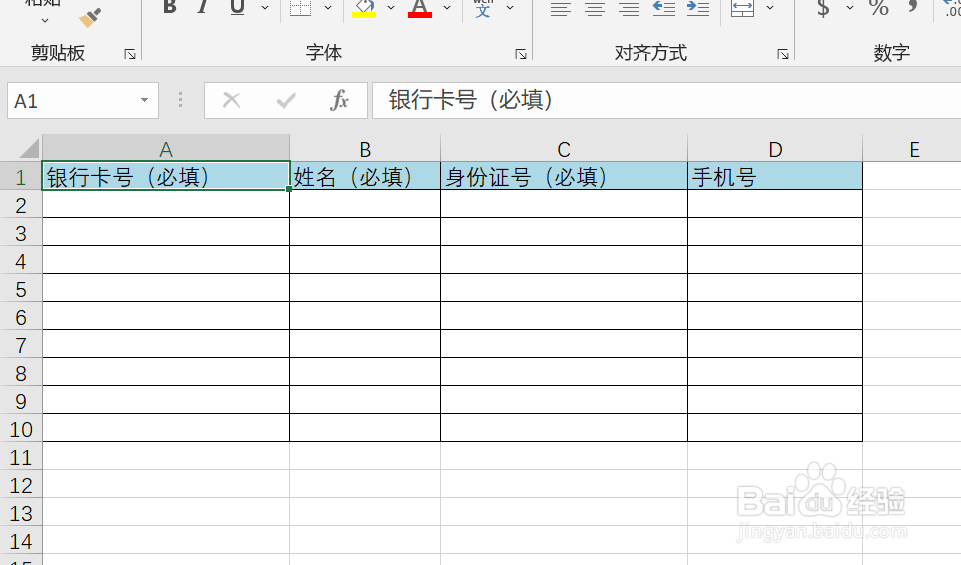961x565 pixels.
Task: Open Insert Function (fx)
Action: [x=339, y=100]
